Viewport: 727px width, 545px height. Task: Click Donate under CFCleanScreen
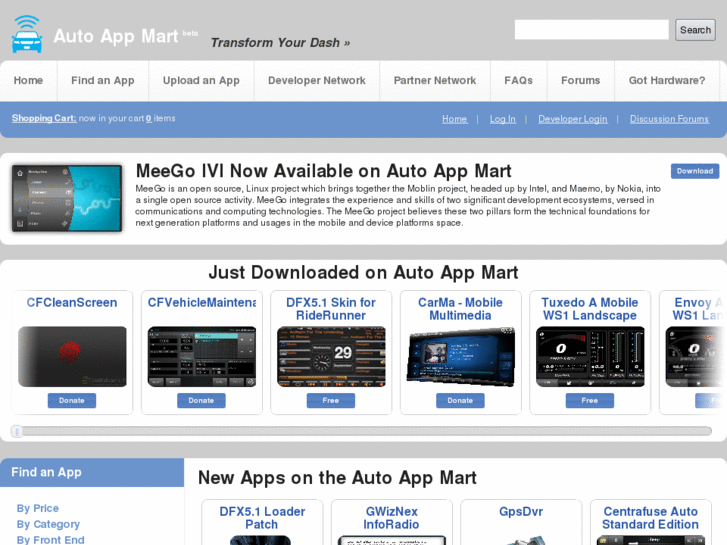click(x=72, y=400)
